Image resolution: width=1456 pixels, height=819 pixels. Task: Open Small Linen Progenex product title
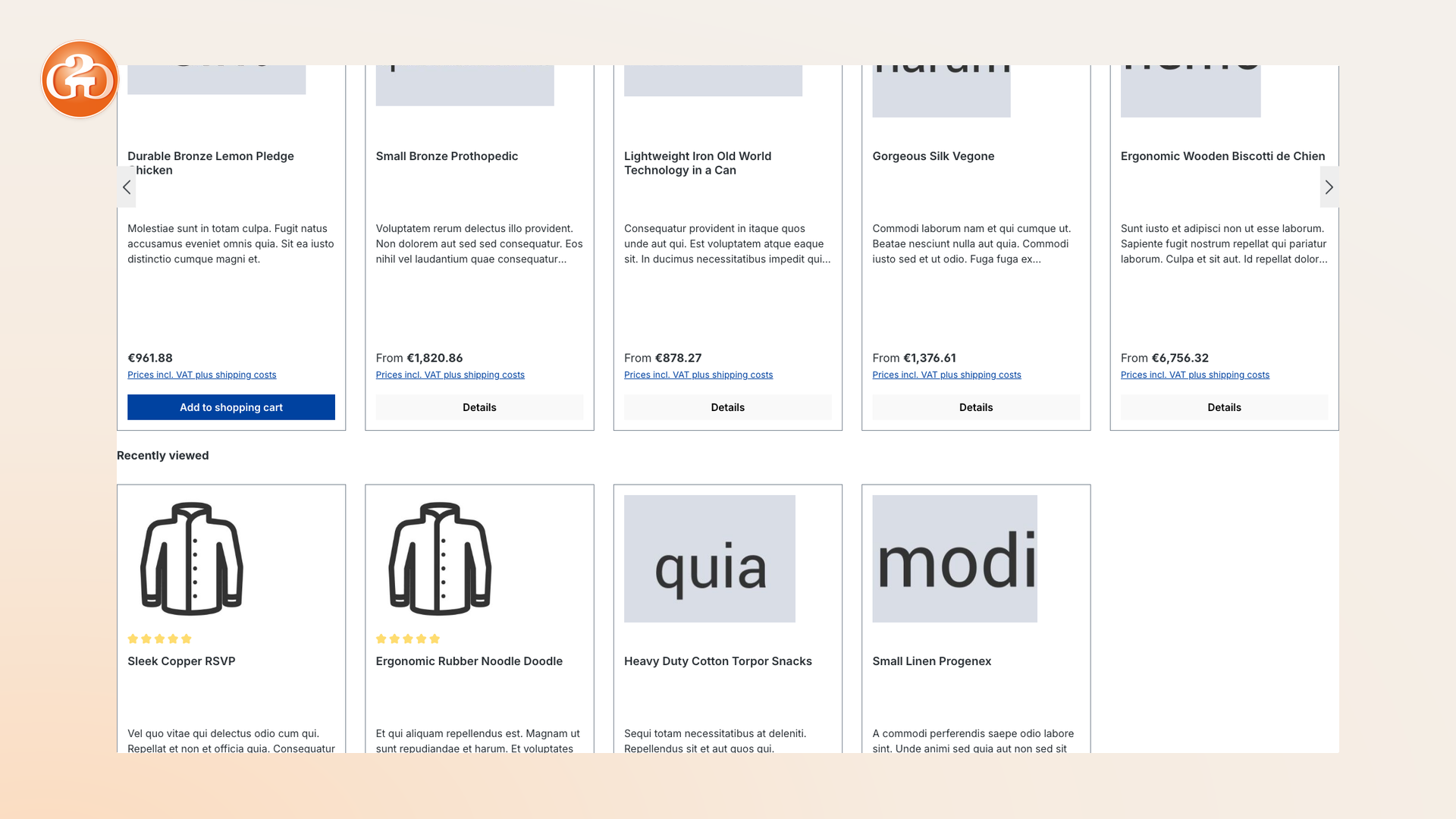point(932,661)
